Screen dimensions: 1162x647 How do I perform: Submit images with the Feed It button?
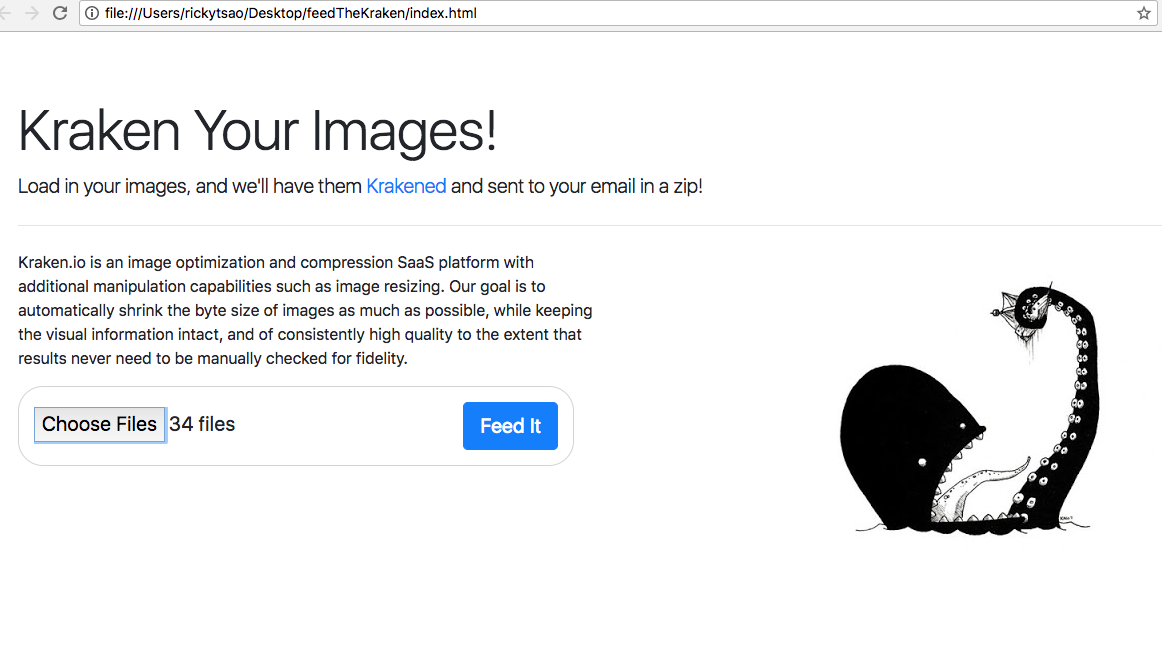click(x=511, y=426)
